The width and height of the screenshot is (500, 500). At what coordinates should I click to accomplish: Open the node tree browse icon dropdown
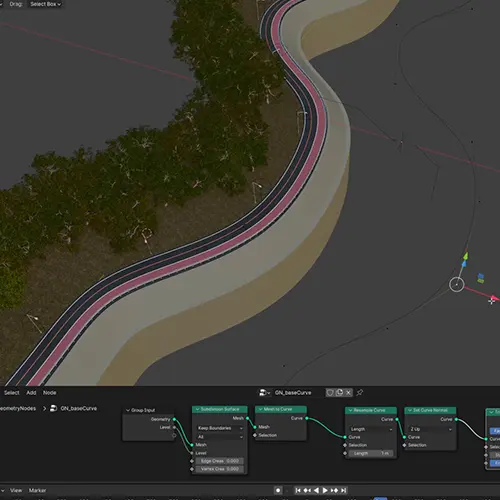264,393
